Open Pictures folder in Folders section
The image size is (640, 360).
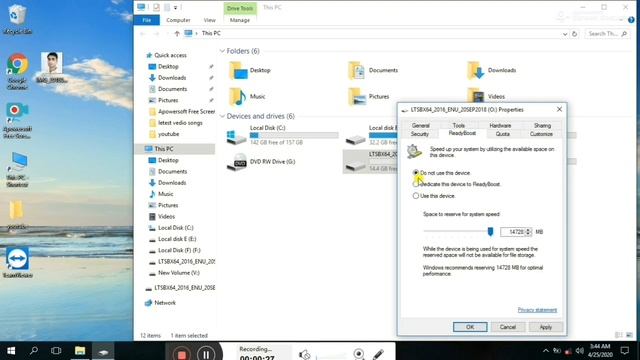[369, 97]
